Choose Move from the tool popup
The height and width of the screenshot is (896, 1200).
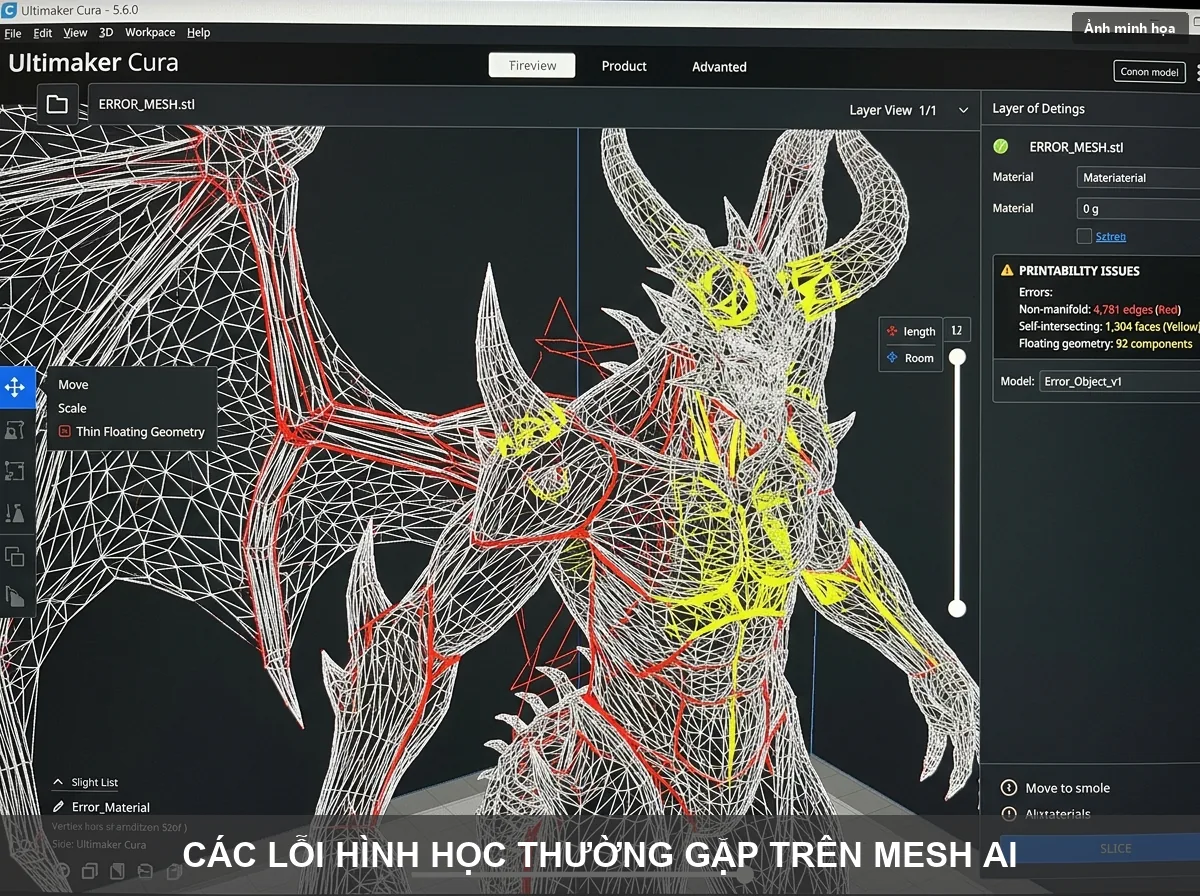(x=73, y=385)
